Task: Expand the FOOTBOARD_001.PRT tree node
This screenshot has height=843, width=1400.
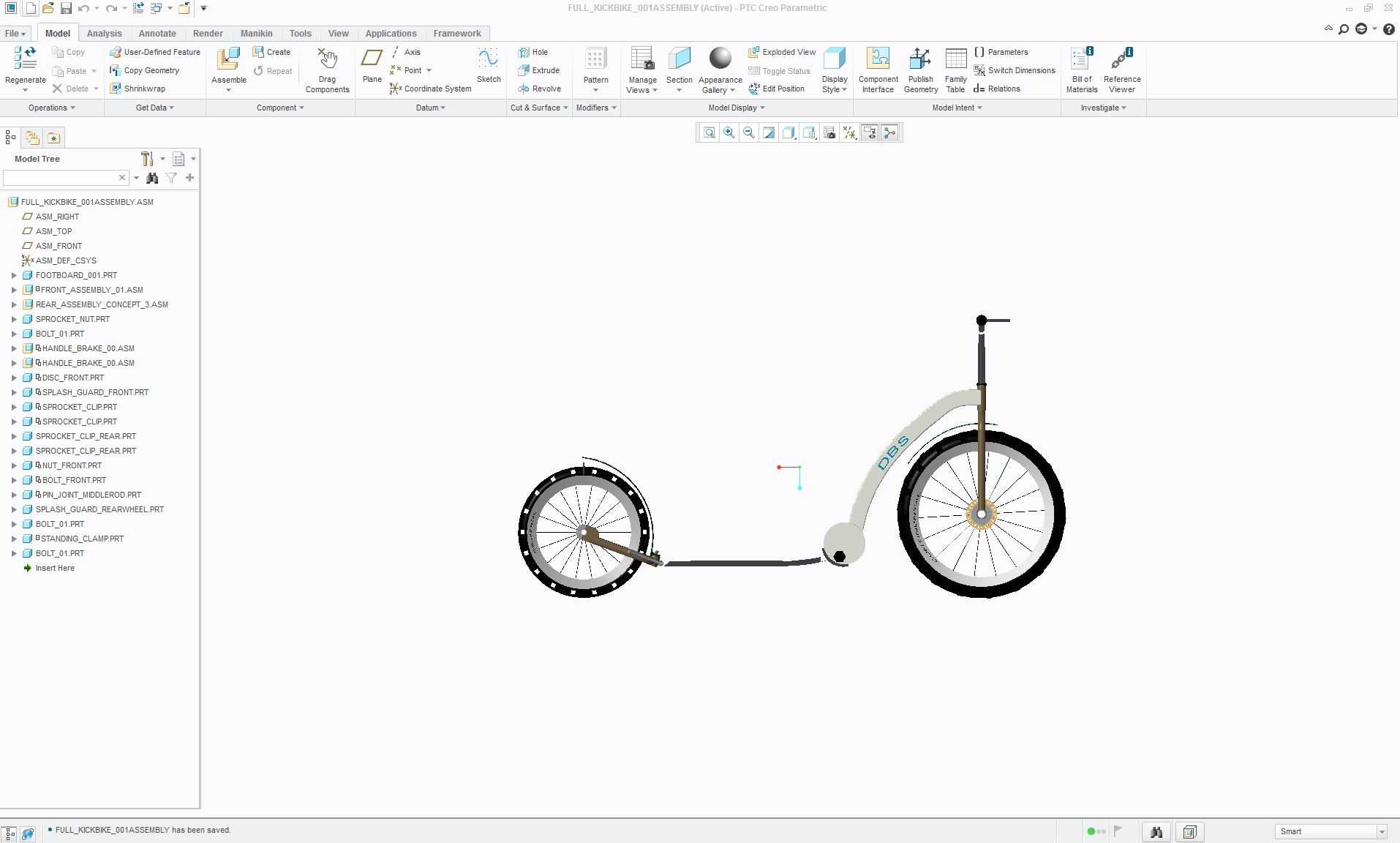Action: pyautogui.click(x=14, y=275)
